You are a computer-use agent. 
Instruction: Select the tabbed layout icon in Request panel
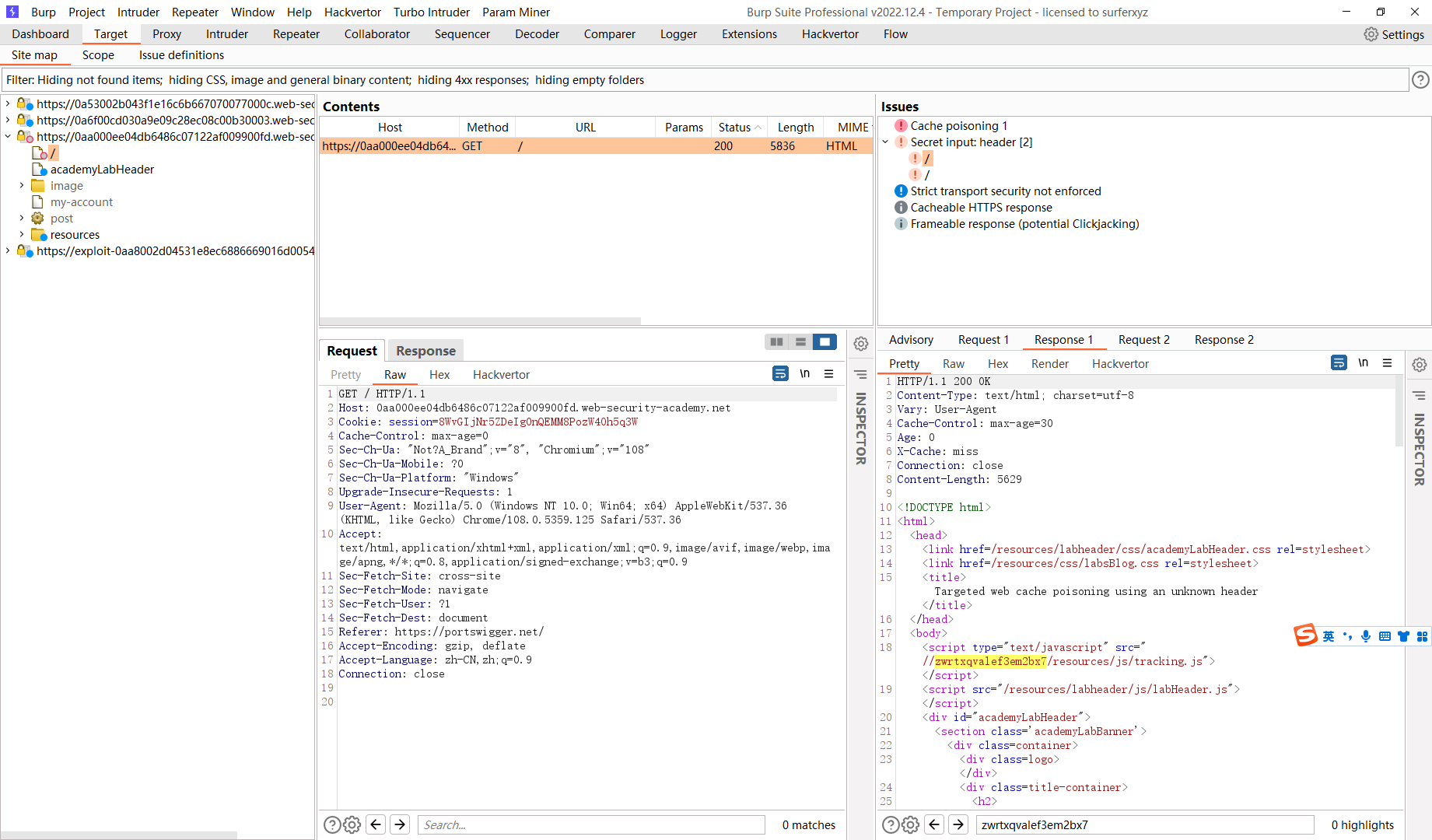click(825, 342)
